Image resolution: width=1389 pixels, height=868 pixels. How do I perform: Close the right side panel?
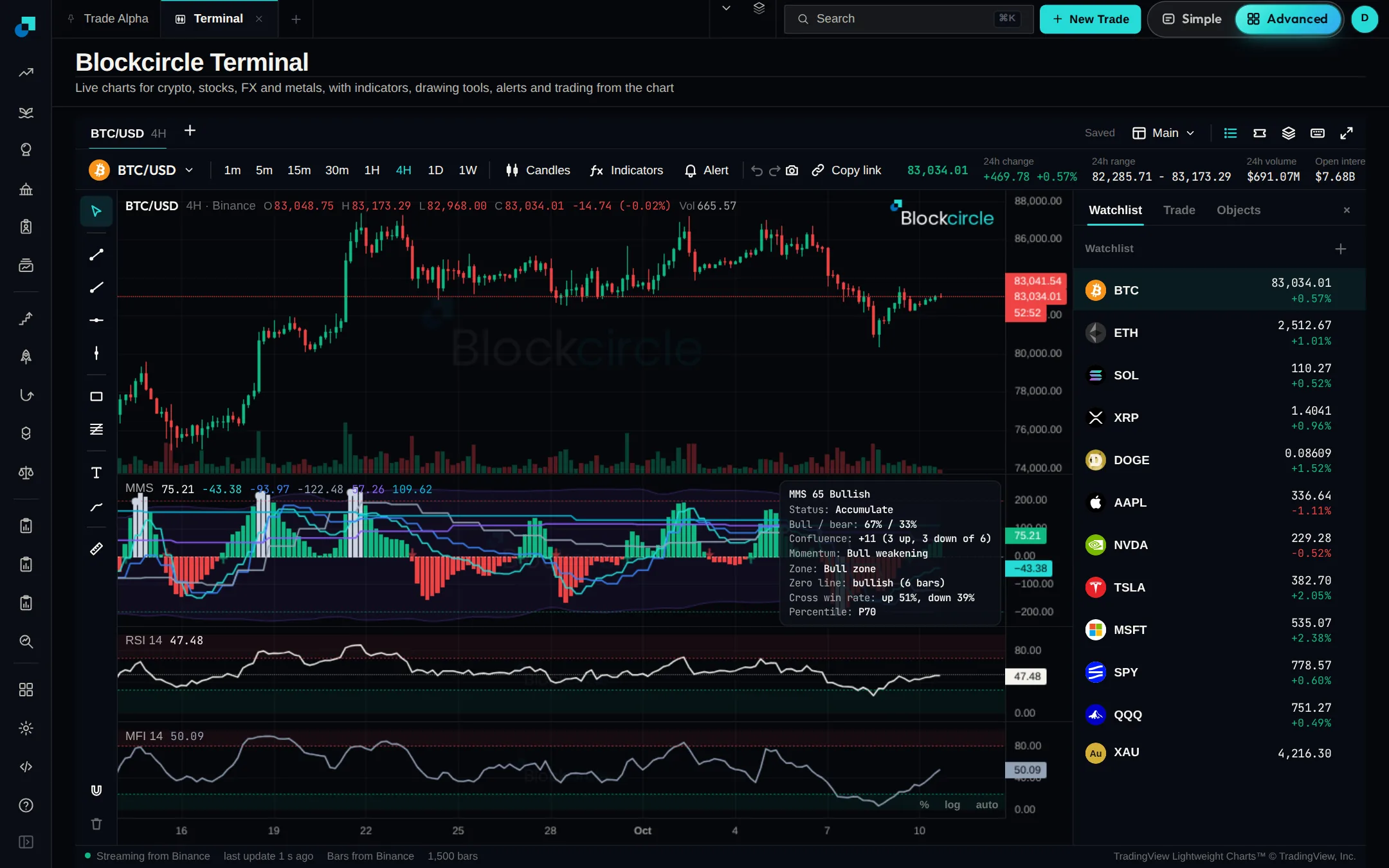[1347, 210]
